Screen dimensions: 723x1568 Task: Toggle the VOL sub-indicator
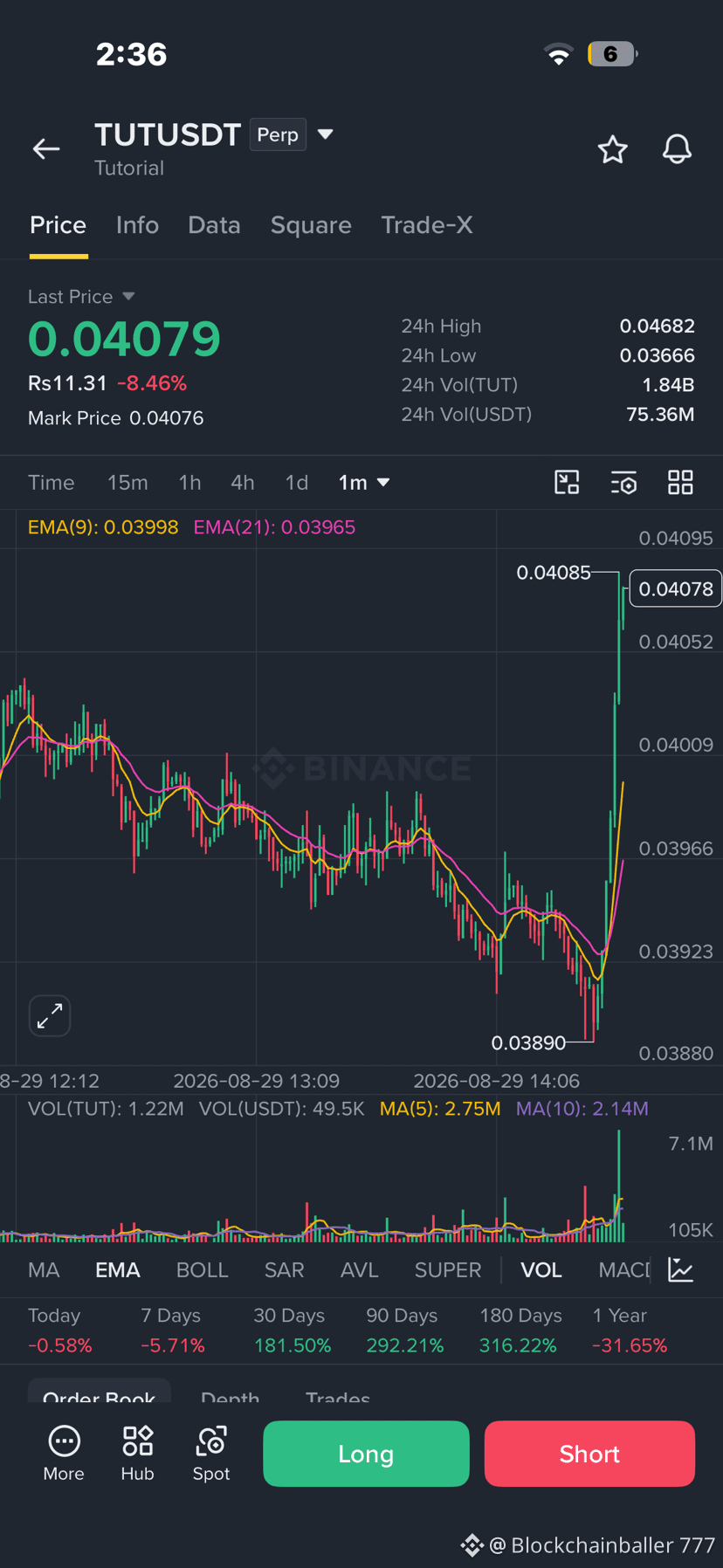tap(541, 1269)
